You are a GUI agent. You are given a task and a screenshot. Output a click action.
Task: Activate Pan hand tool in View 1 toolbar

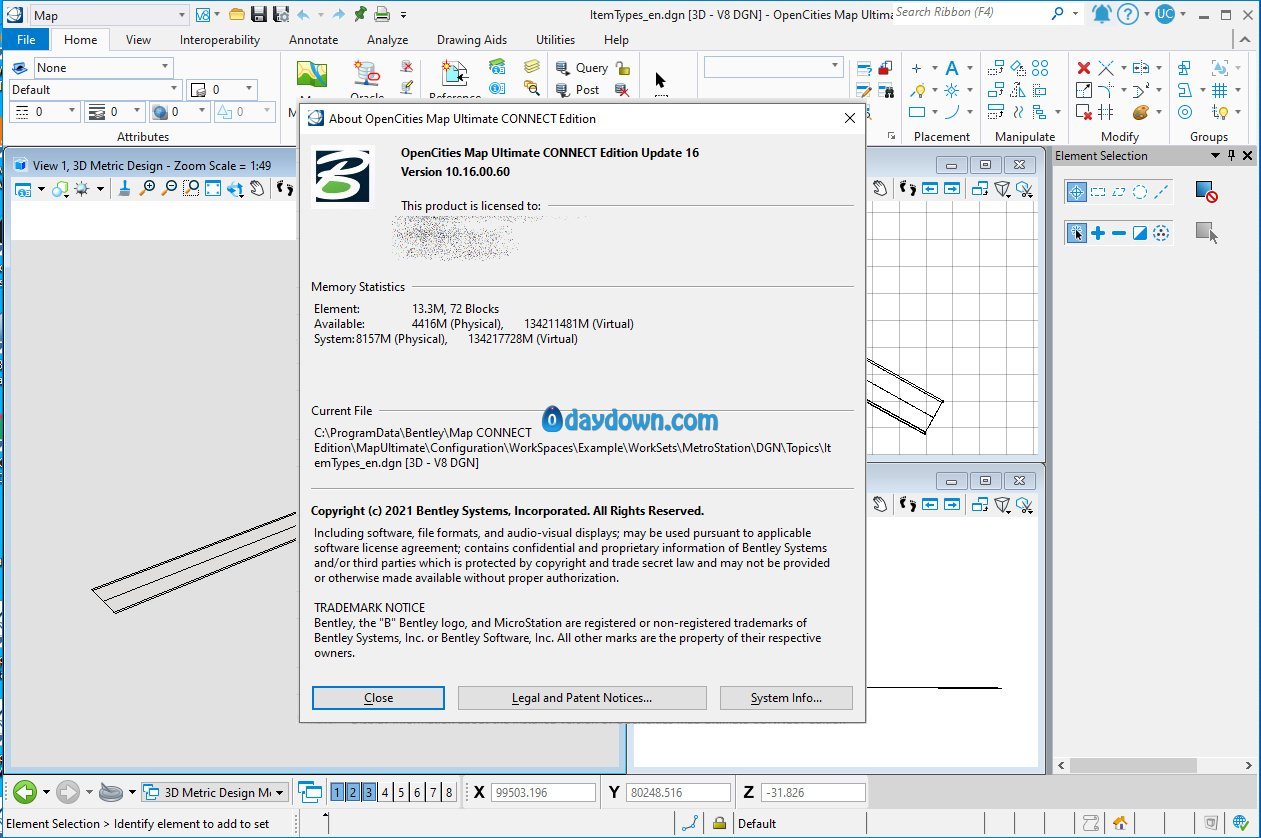coord(258,188)
